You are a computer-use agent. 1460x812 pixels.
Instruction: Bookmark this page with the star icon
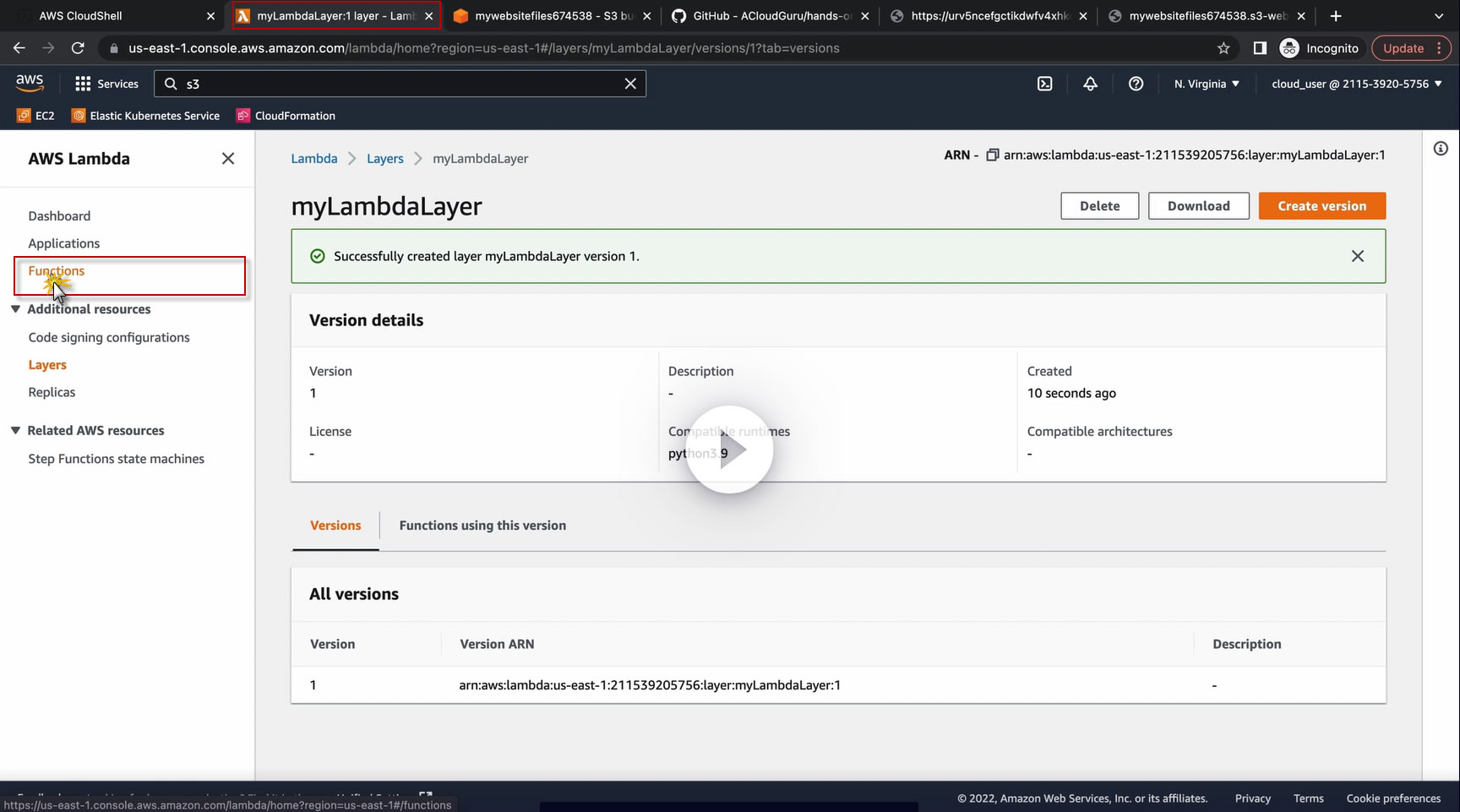click(1223, 48)
